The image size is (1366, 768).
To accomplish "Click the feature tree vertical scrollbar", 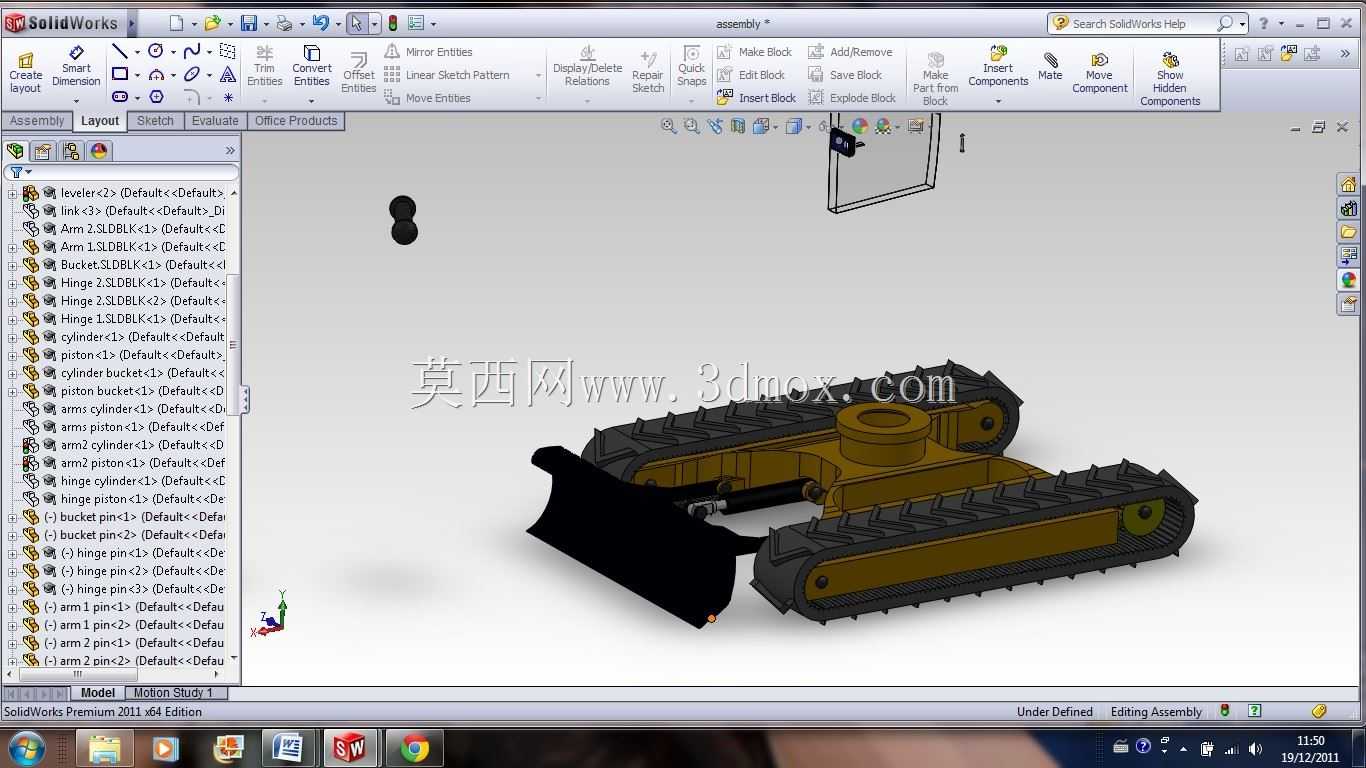I will coord(234,343).
